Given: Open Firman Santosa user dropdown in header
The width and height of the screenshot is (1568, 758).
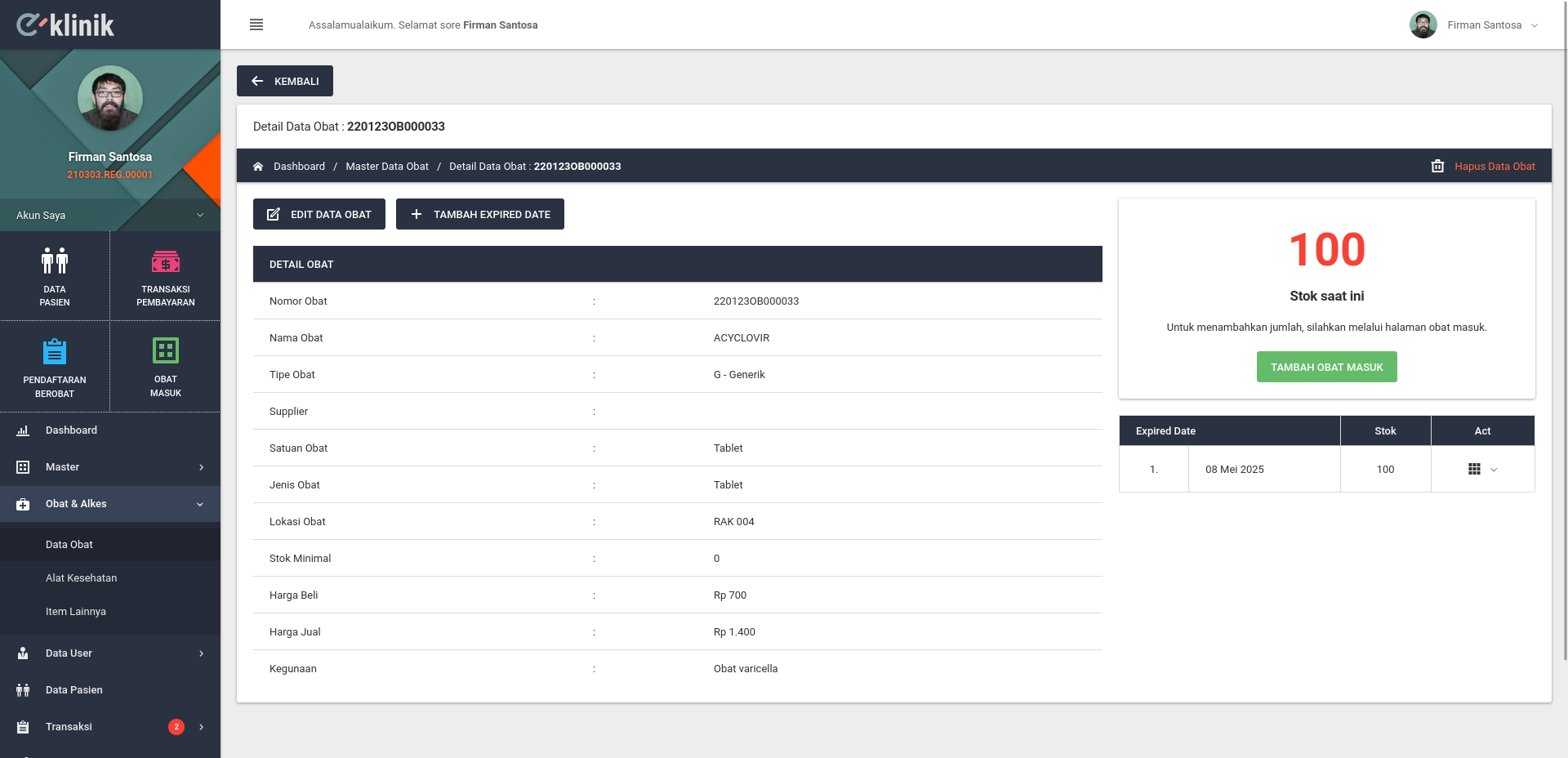Looking at the screenshot, I should (1474, 25).
